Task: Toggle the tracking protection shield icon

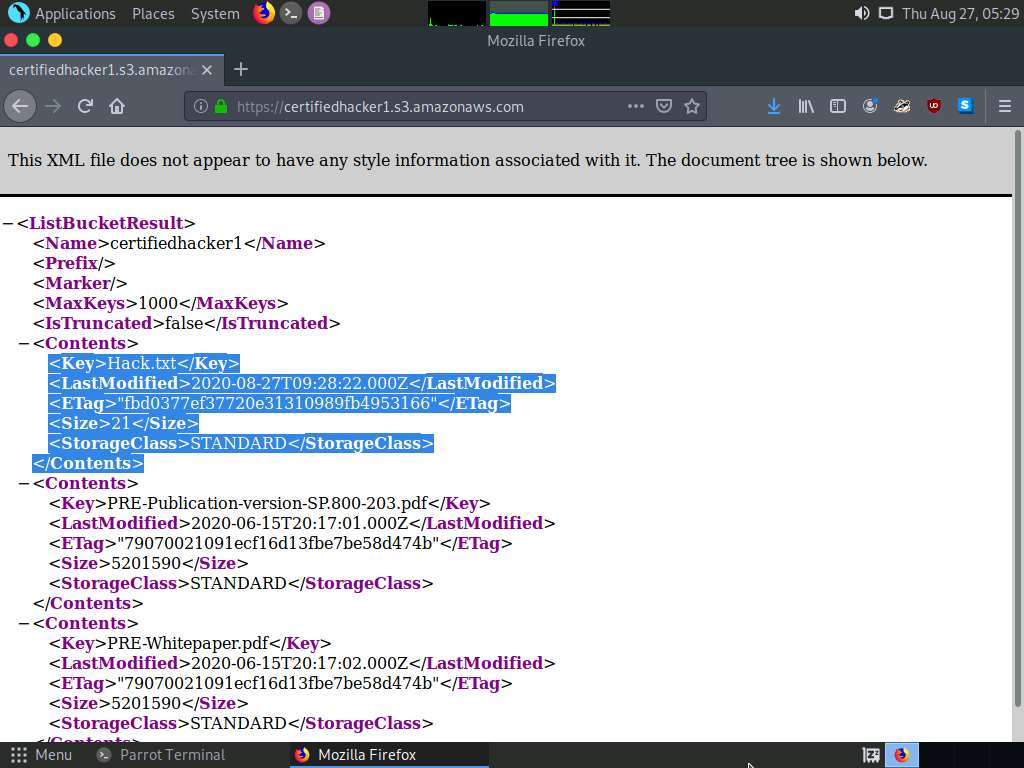Action: (x=664, y=106)
